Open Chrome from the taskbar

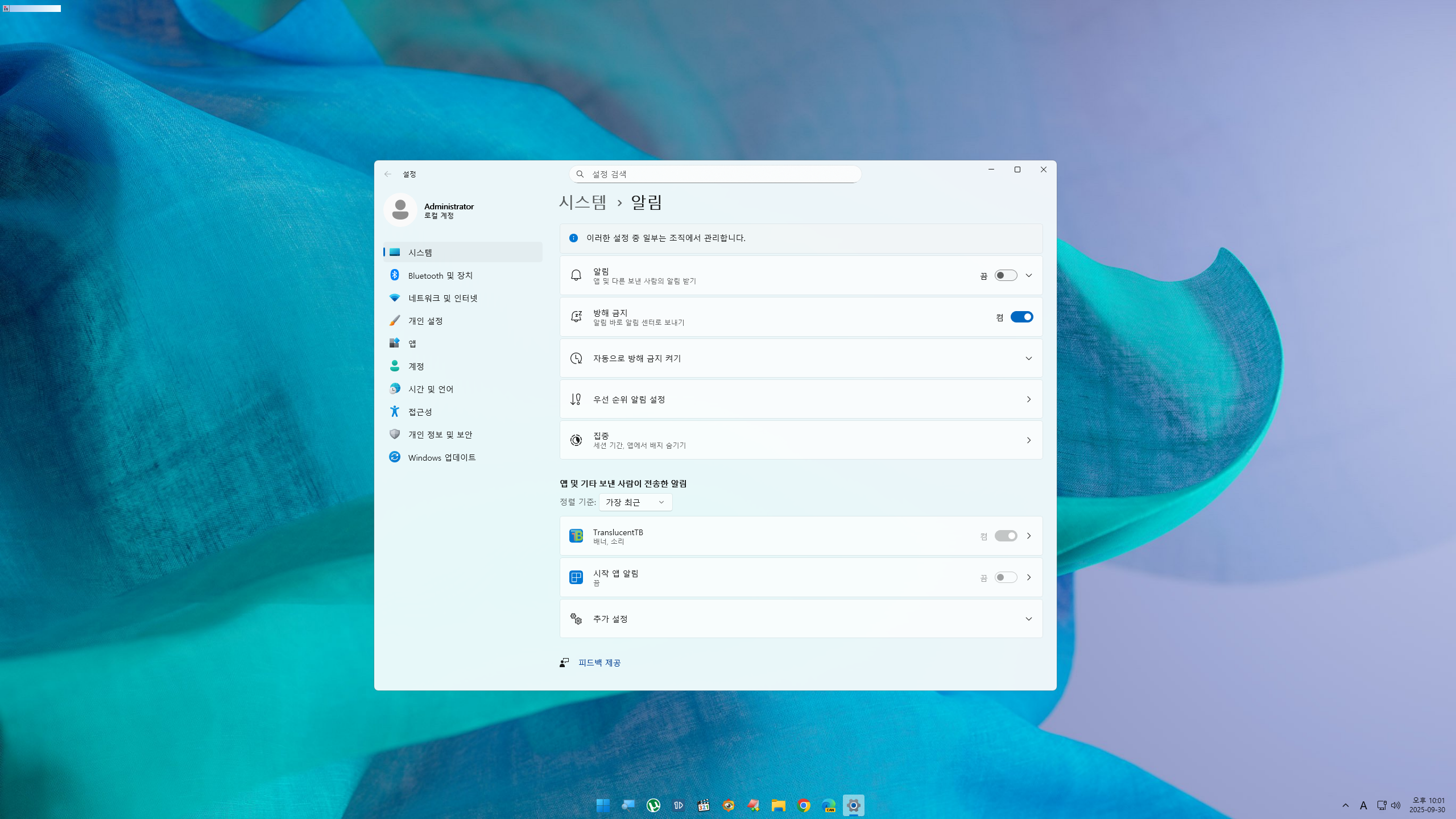pos(804,805)
